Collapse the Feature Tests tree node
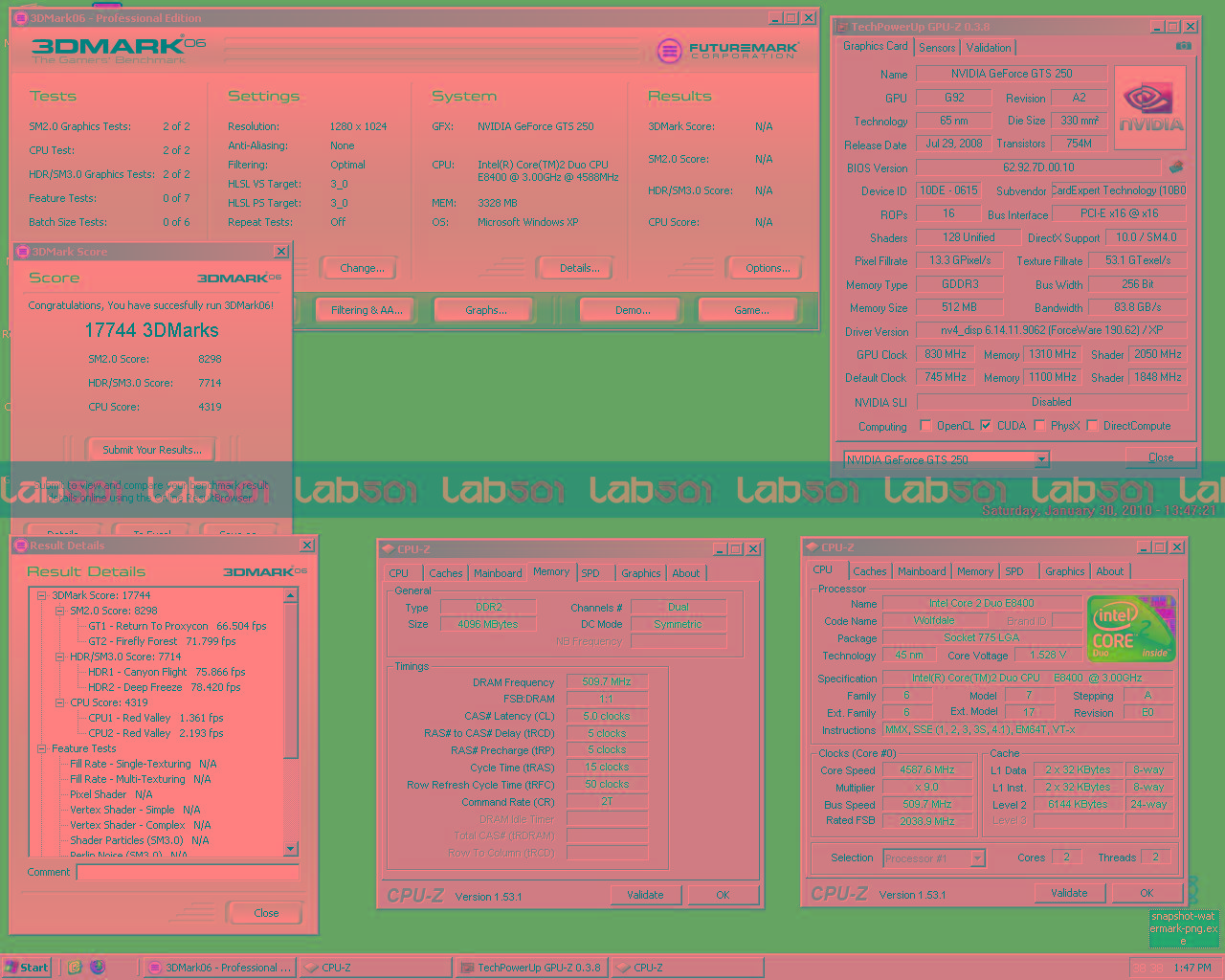This screenshot has height=980, width=1225. [x=42, y=748]
